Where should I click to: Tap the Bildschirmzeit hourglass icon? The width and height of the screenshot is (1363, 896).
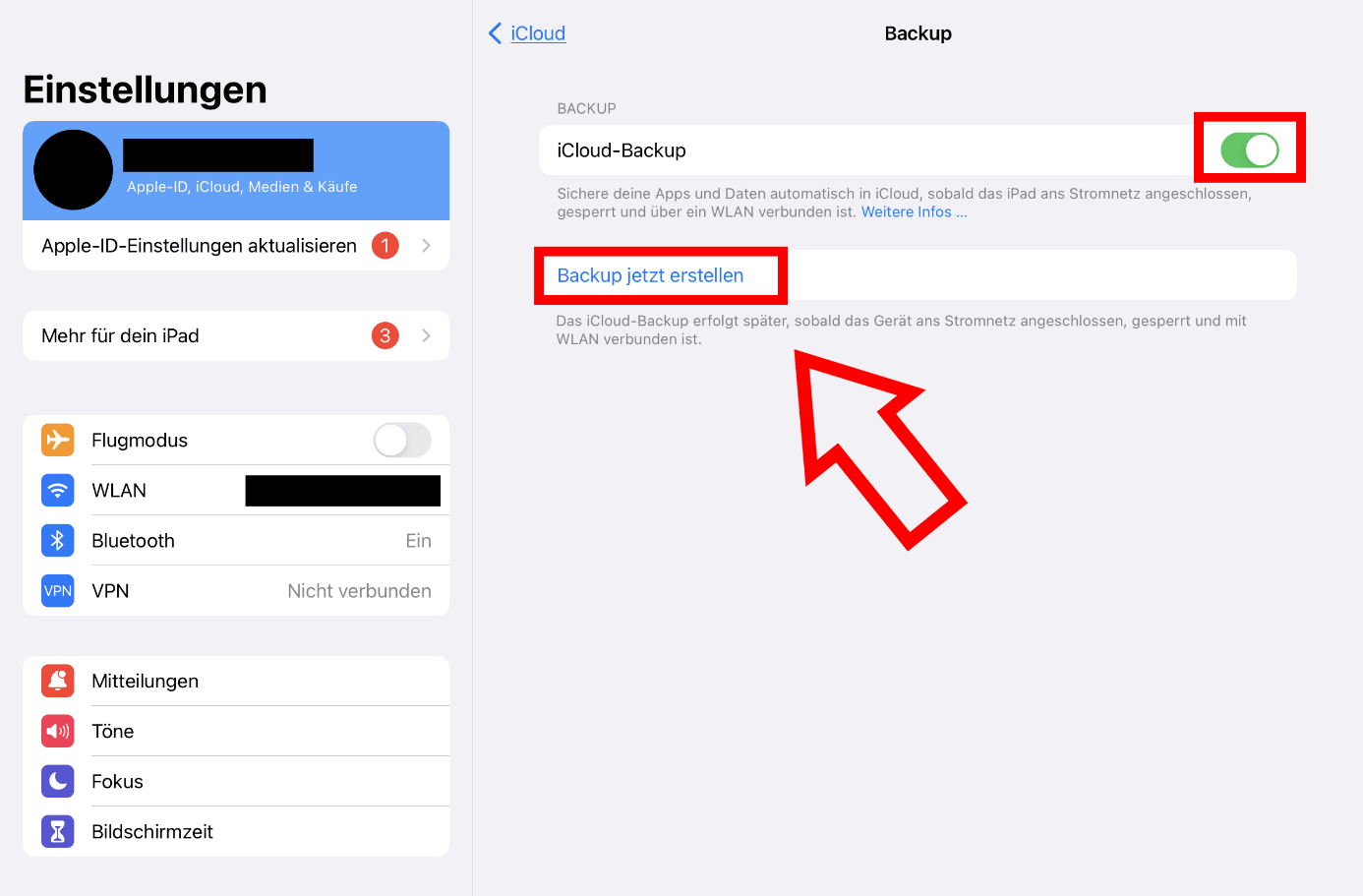click(x=58, y=831)
